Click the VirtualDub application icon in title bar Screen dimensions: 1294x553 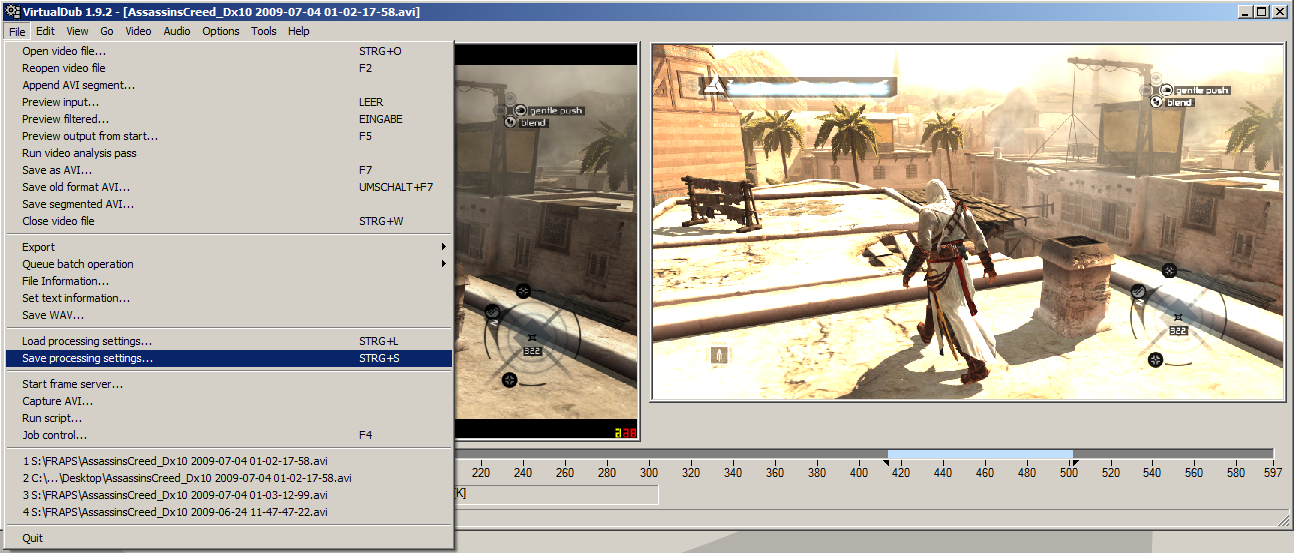tap(10, 11)
